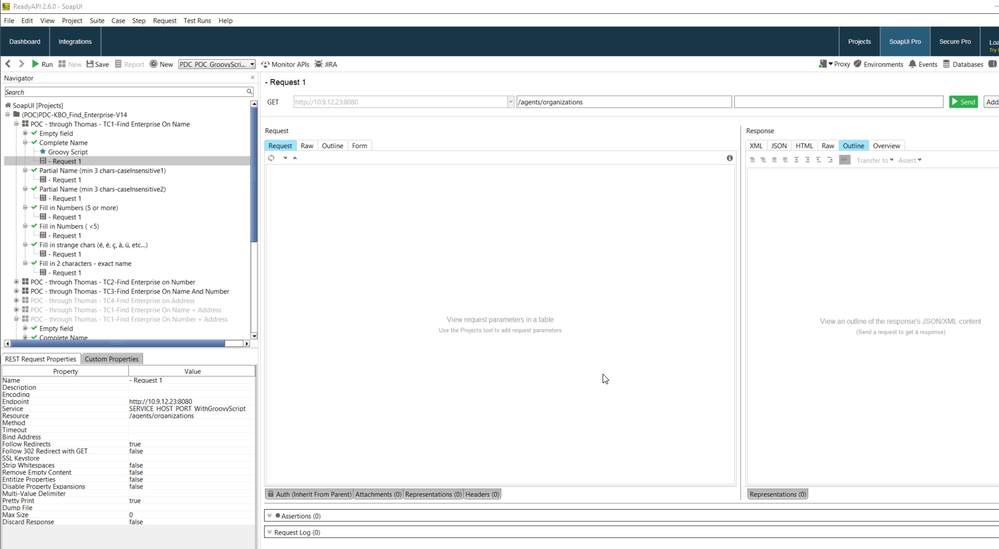Click the green Run play icon
This screenshot has height=549, width=999.
pos(36,64)
